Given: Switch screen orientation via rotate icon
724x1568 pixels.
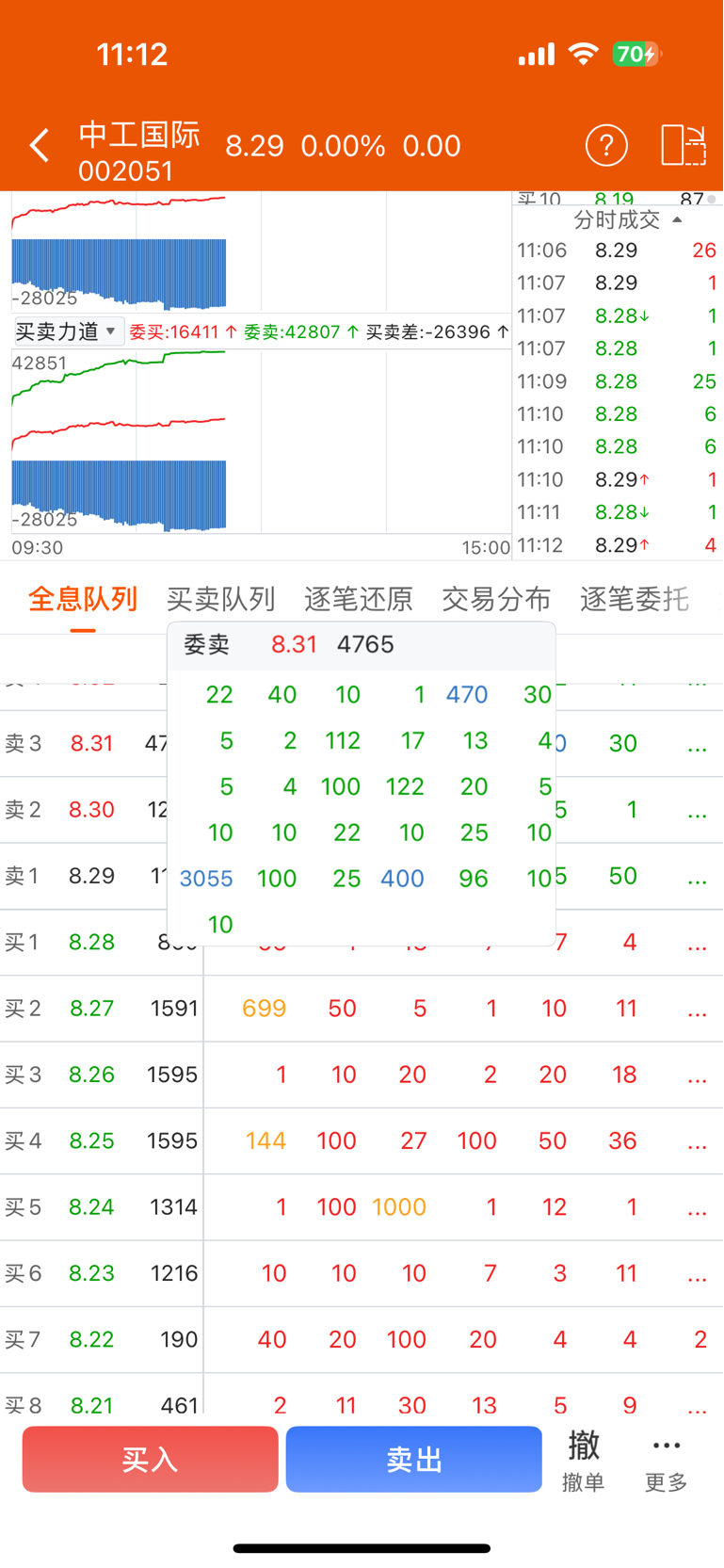Looking at the screenshot, I should [x=684, y=146].
